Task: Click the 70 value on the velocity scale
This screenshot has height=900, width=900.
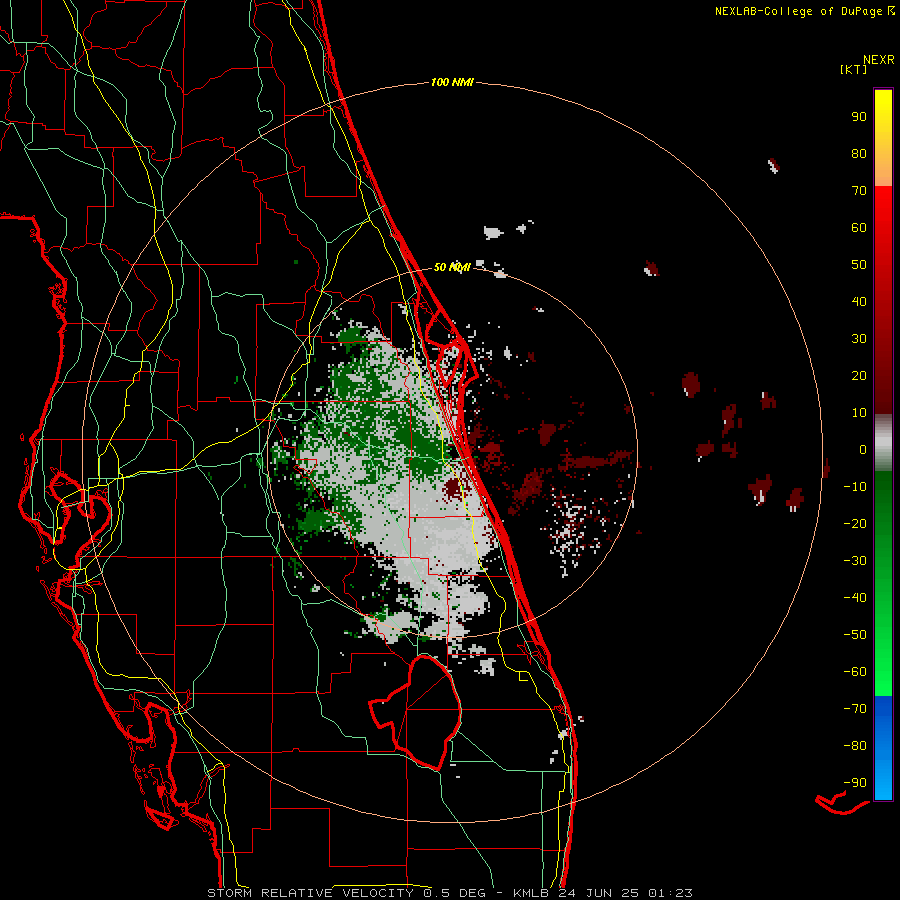Action: coord(859,191)
